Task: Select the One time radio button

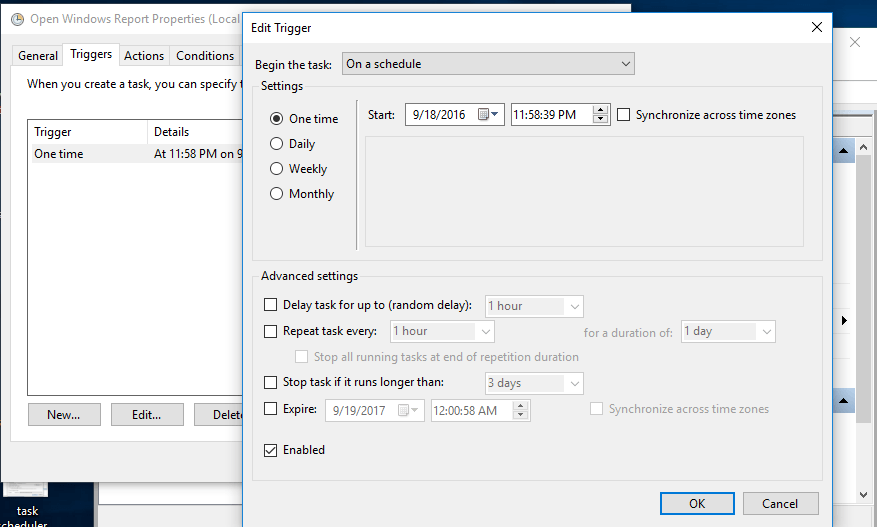Action: tap(276, 119)
